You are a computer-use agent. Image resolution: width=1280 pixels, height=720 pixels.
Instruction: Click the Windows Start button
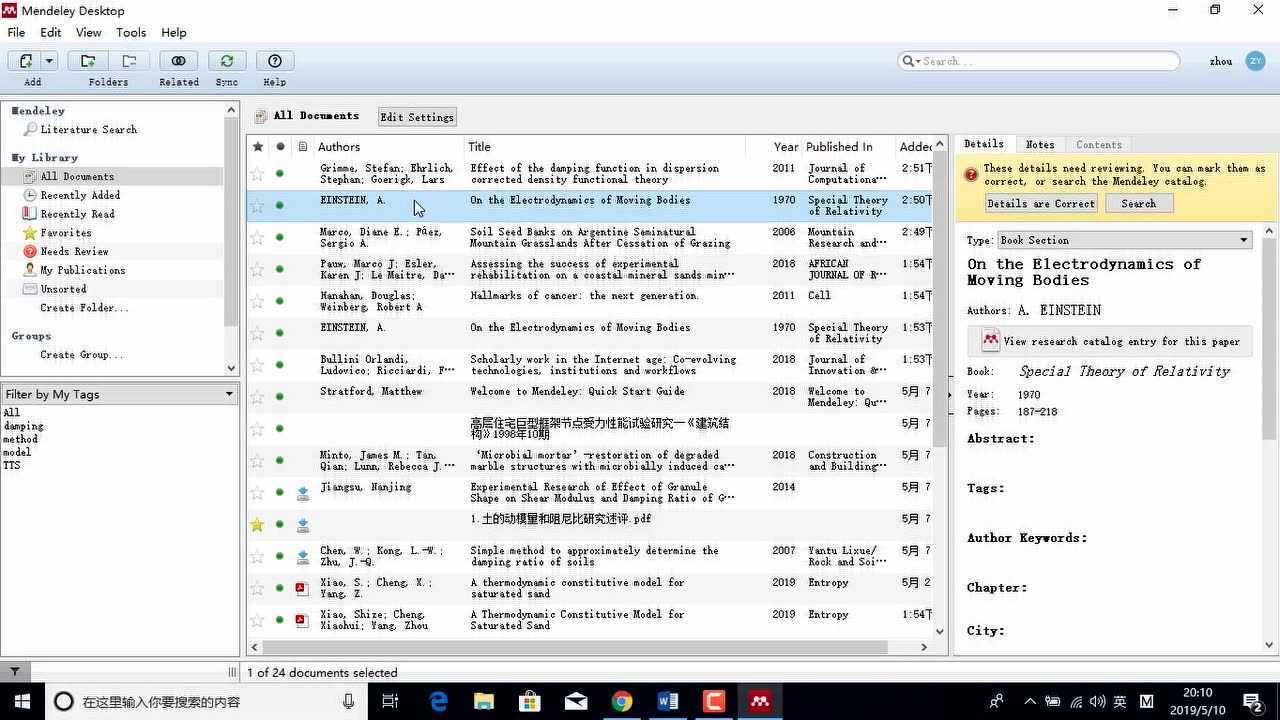[x=22, y=701]
